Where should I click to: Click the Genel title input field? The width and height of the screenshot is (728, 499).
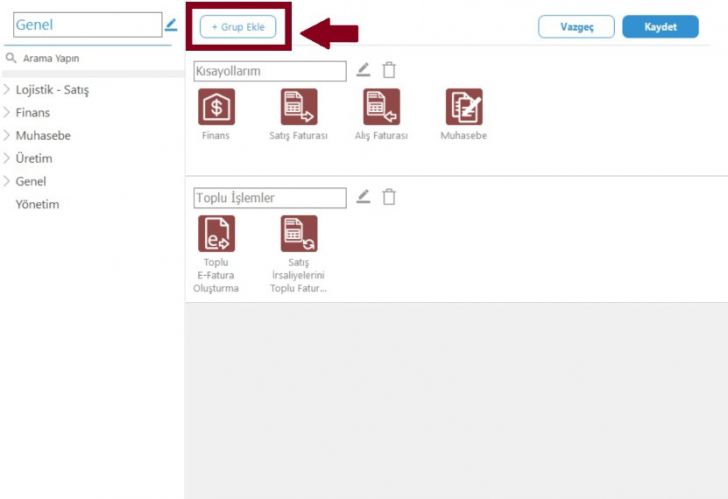(x=88, y=25)
